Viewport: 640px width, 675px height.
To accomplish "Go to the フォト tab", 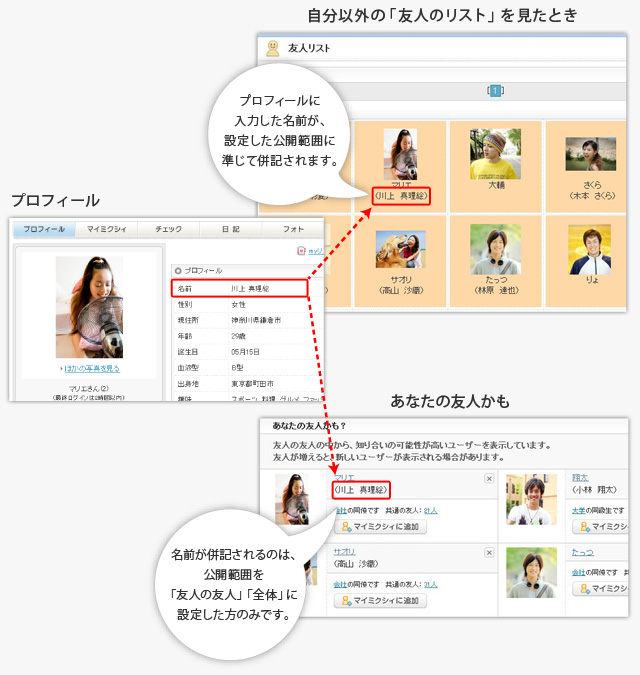I will (293, 229).
